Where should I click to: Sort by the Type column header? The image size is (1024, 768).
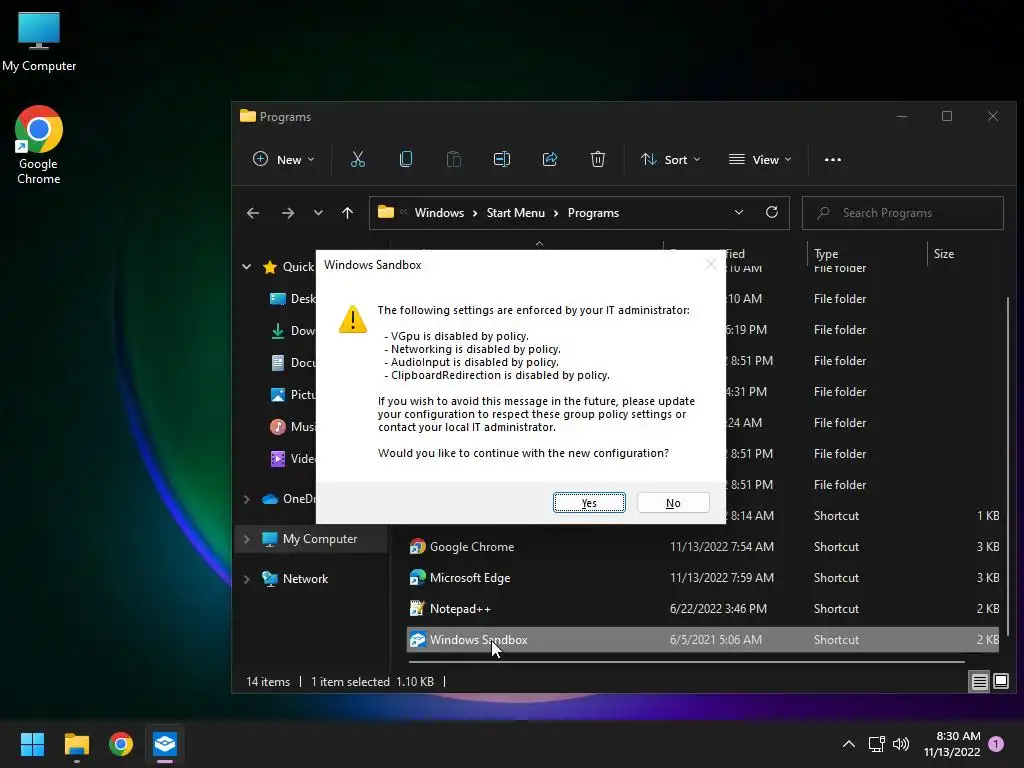[825, 254]
